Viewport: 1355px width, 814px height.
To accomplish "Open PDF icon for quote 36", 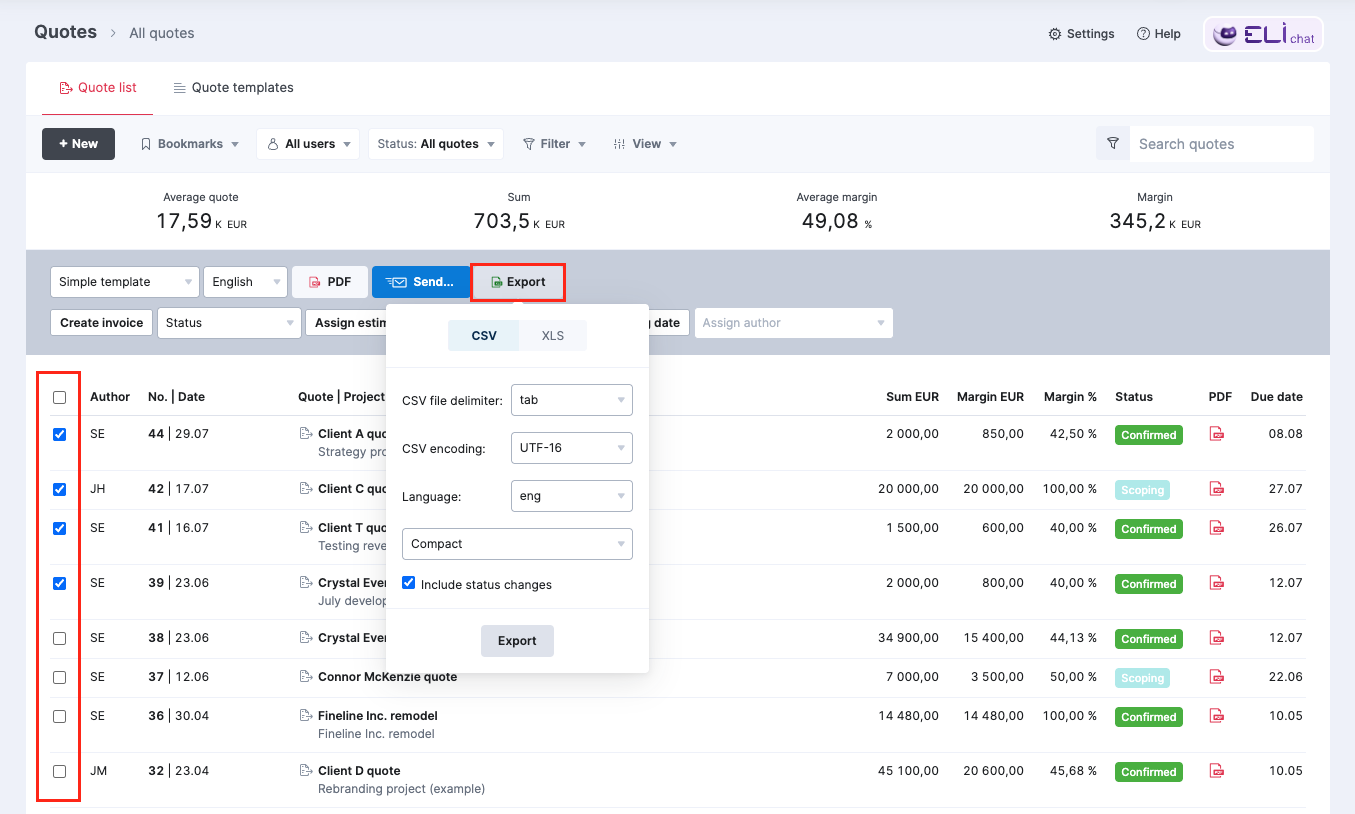I will [x=1217, y=716].
